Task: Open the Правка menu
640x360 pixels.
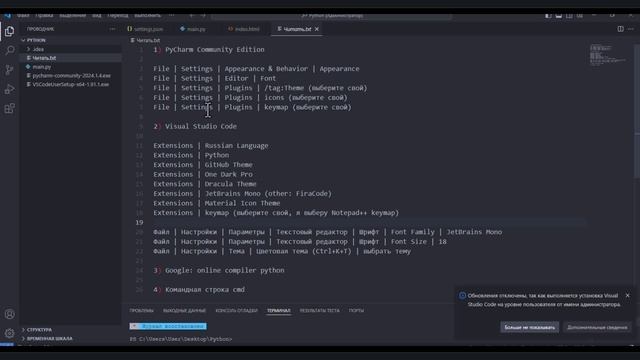Action: pos(44,16)
